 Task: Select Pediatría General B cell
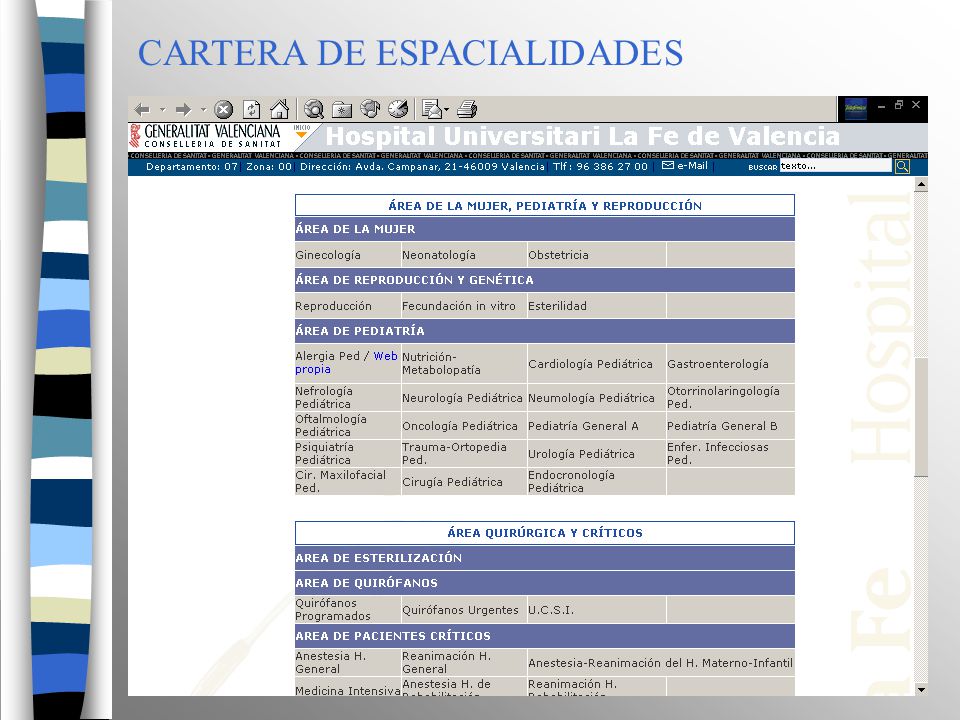[x=730, y=426]
